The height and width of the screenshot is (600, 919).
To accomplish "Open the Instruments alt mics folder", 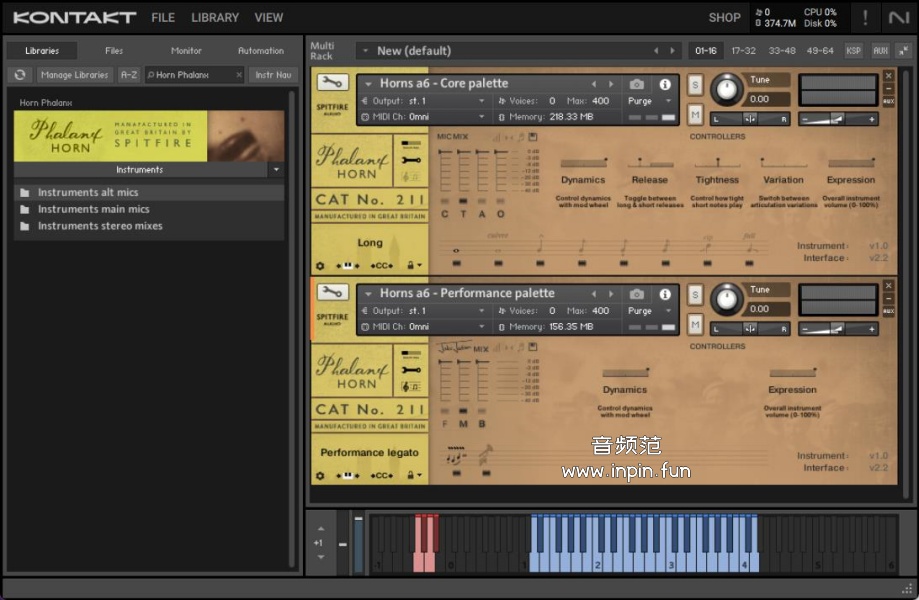I will tap(88, 192).
